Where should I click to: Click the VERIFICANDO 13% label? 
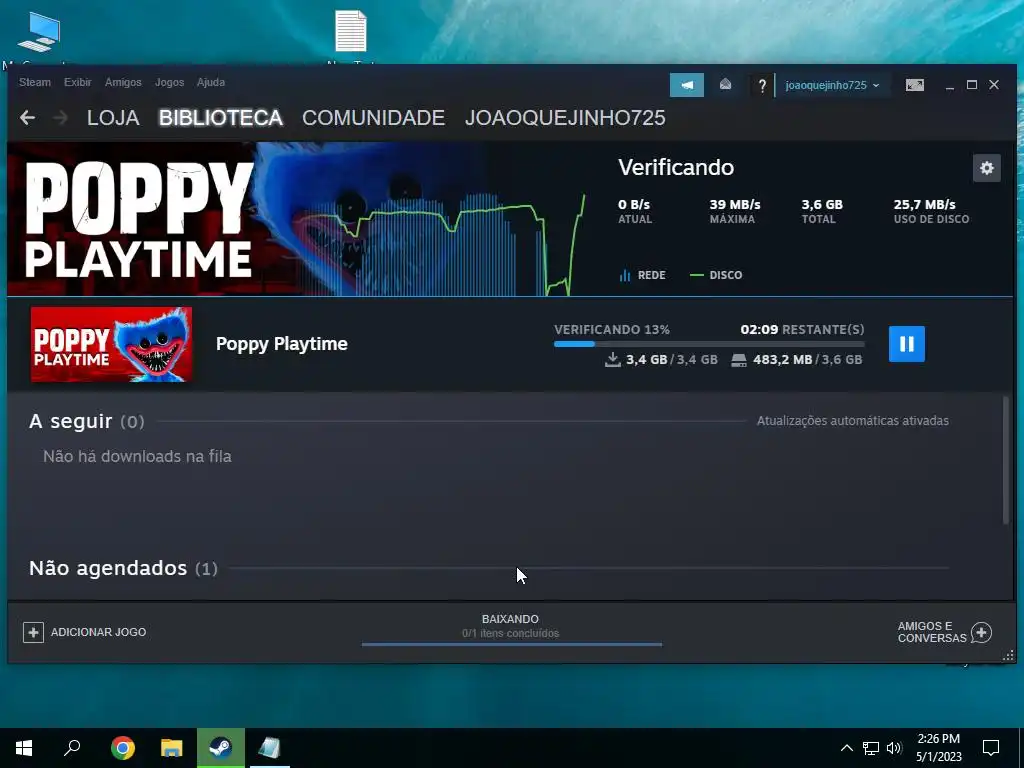tap(612, 329)
